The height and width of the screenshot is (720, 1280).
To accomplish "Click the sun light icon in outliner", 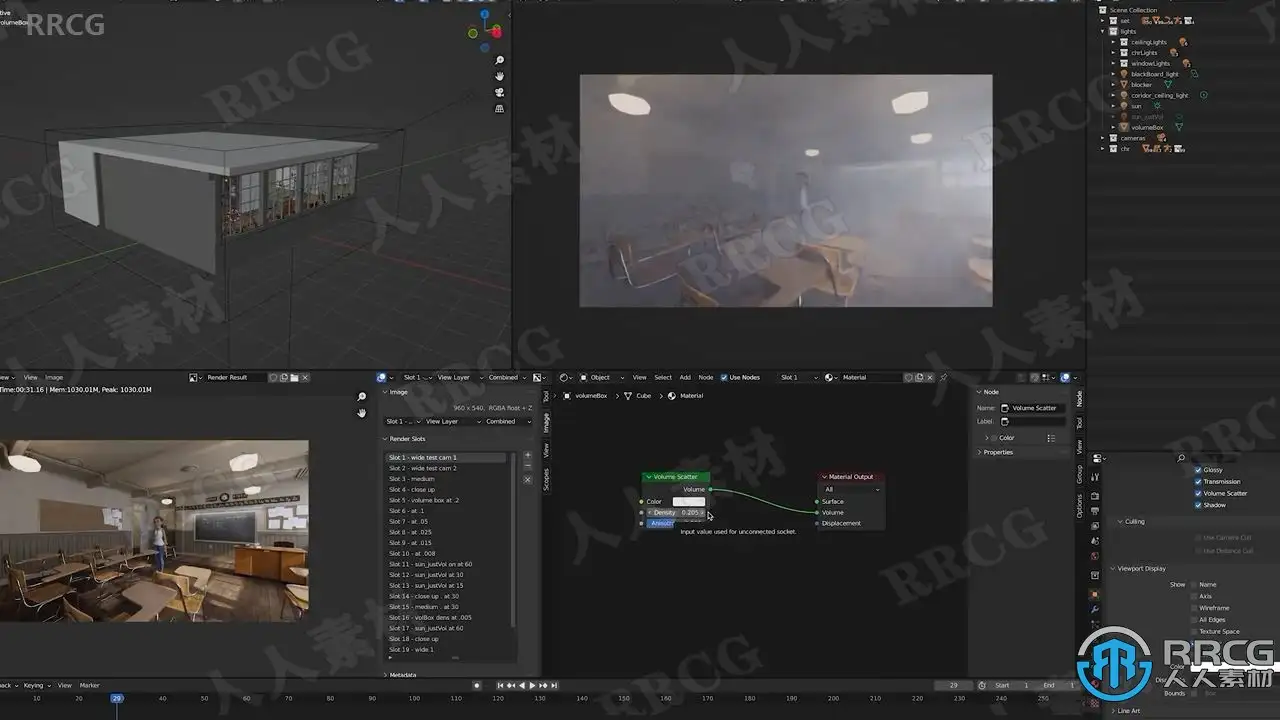I will pos(1124,106).
